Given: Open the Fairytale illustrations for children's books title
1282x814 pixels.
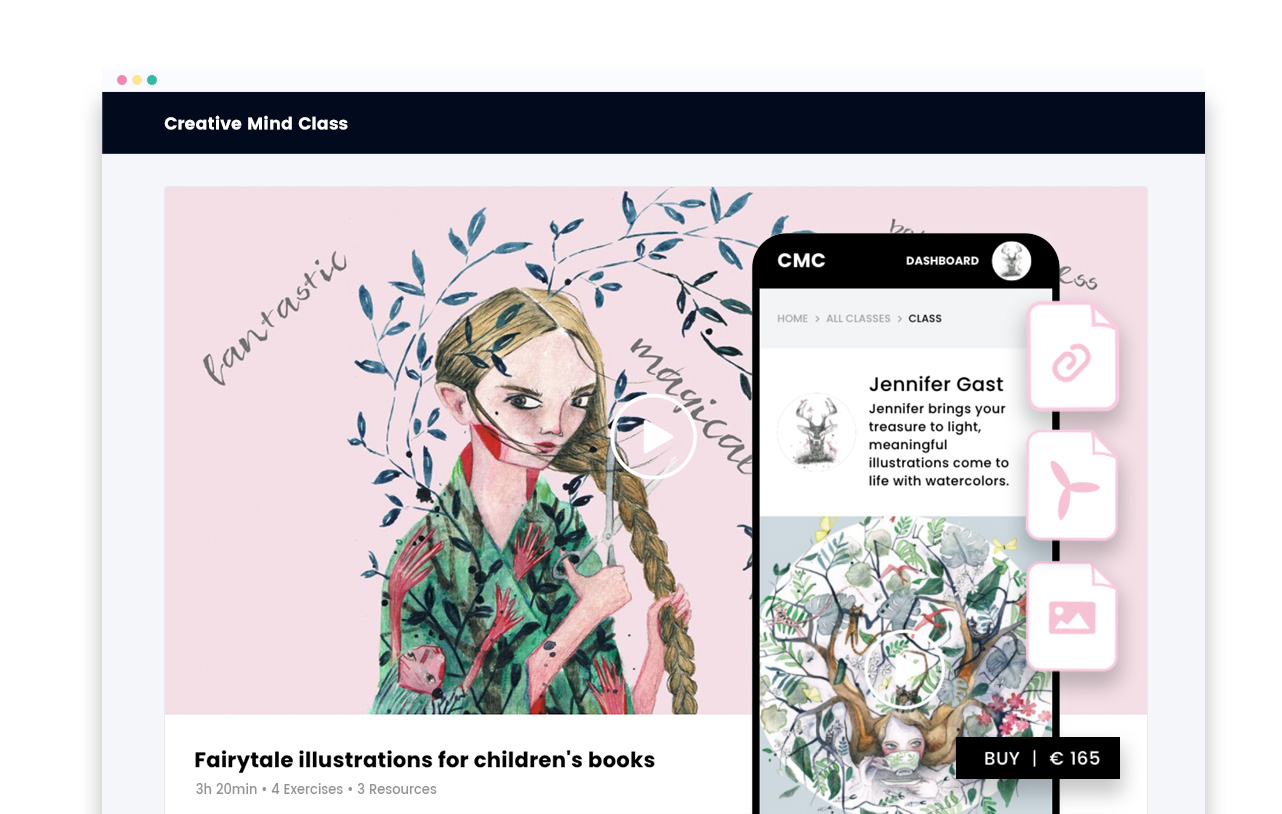Looking at the screenshot, I should point(424,760).
